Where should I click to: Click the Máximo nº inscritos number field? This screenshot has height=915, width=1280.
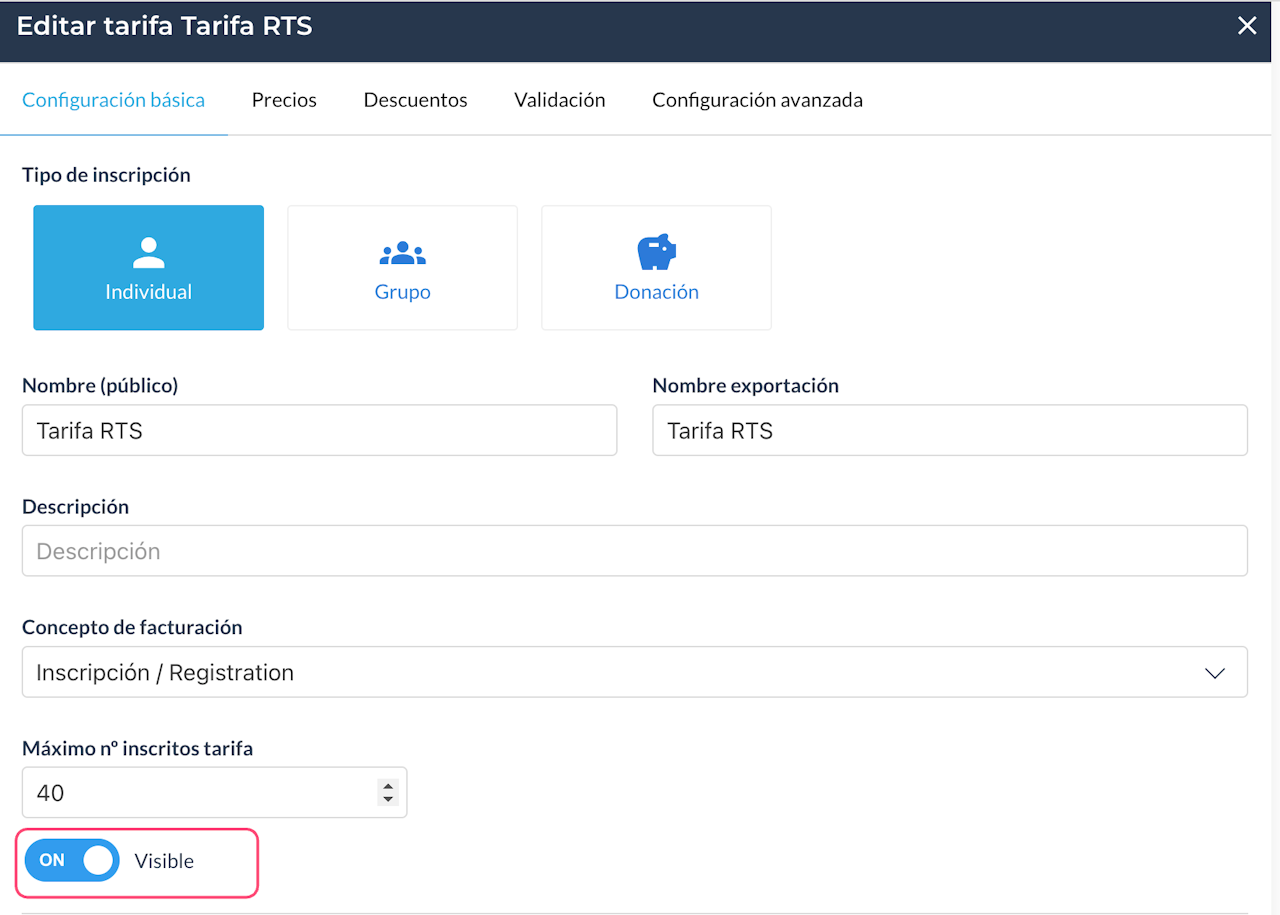(x=215, y=793)
